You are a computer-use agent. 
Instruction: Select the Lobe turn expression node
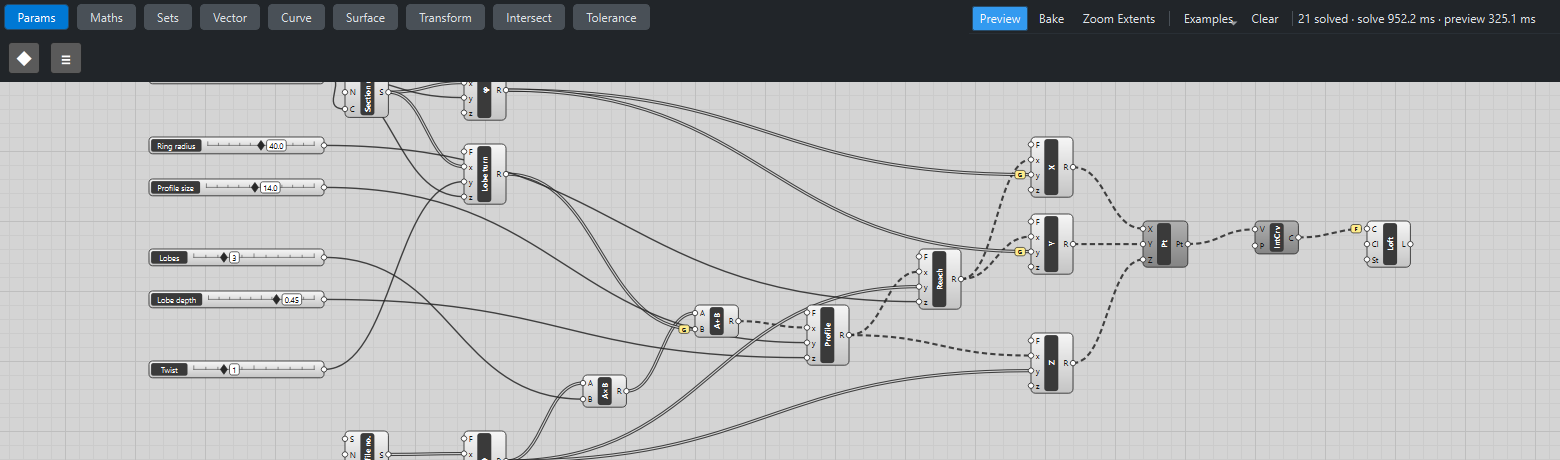[x=484, y=174]
